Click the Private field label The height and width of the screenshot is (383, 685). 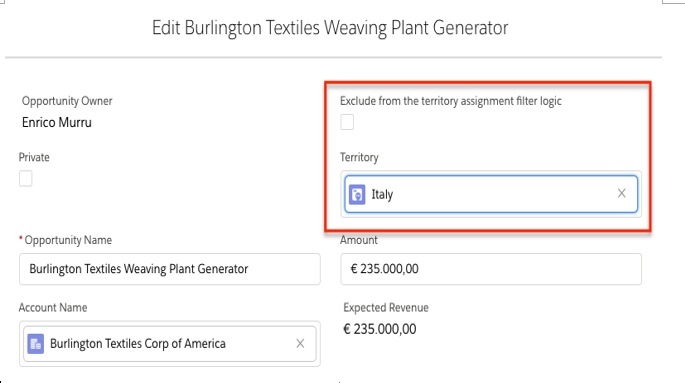(x=34, y=157)
